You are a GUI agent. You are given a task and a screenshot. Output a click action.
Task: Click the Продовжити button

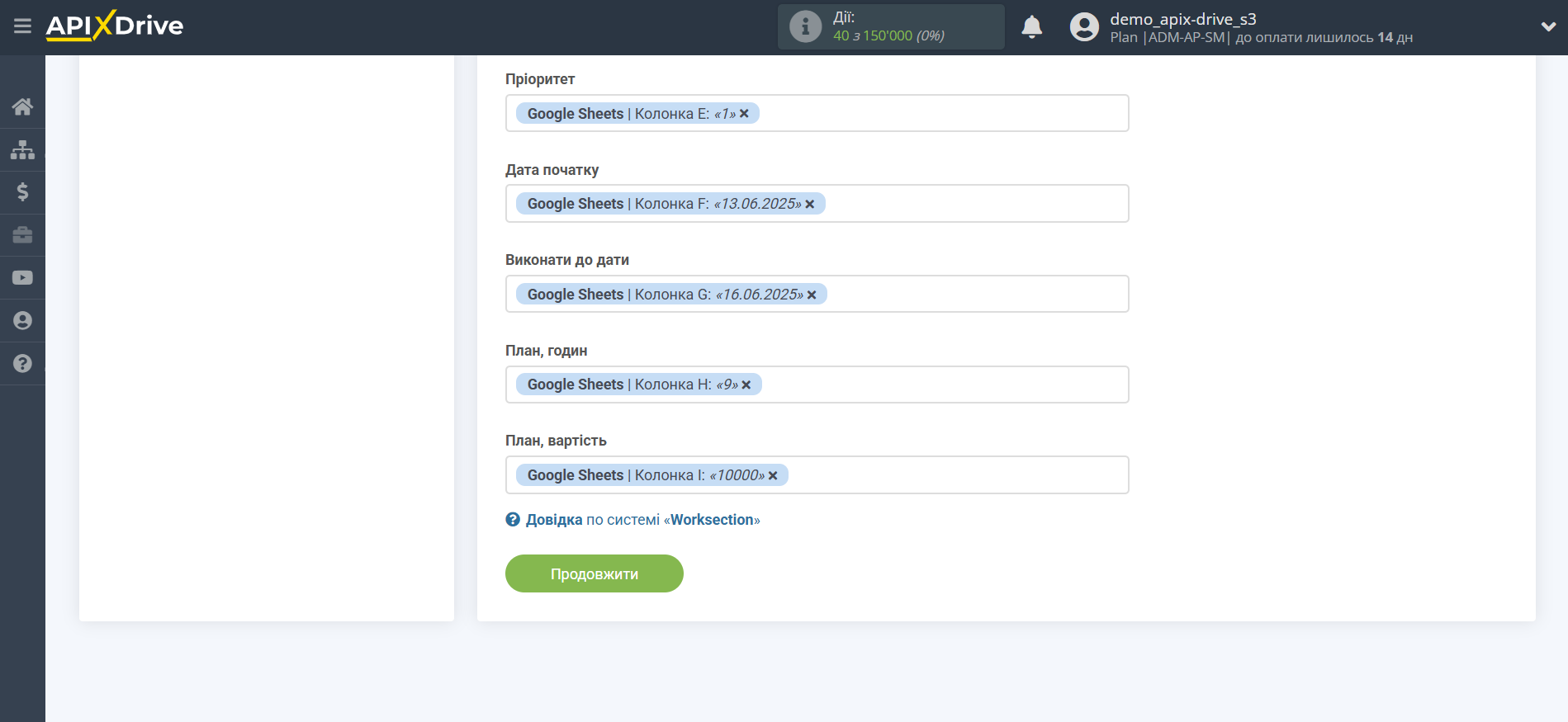[595, 573]
